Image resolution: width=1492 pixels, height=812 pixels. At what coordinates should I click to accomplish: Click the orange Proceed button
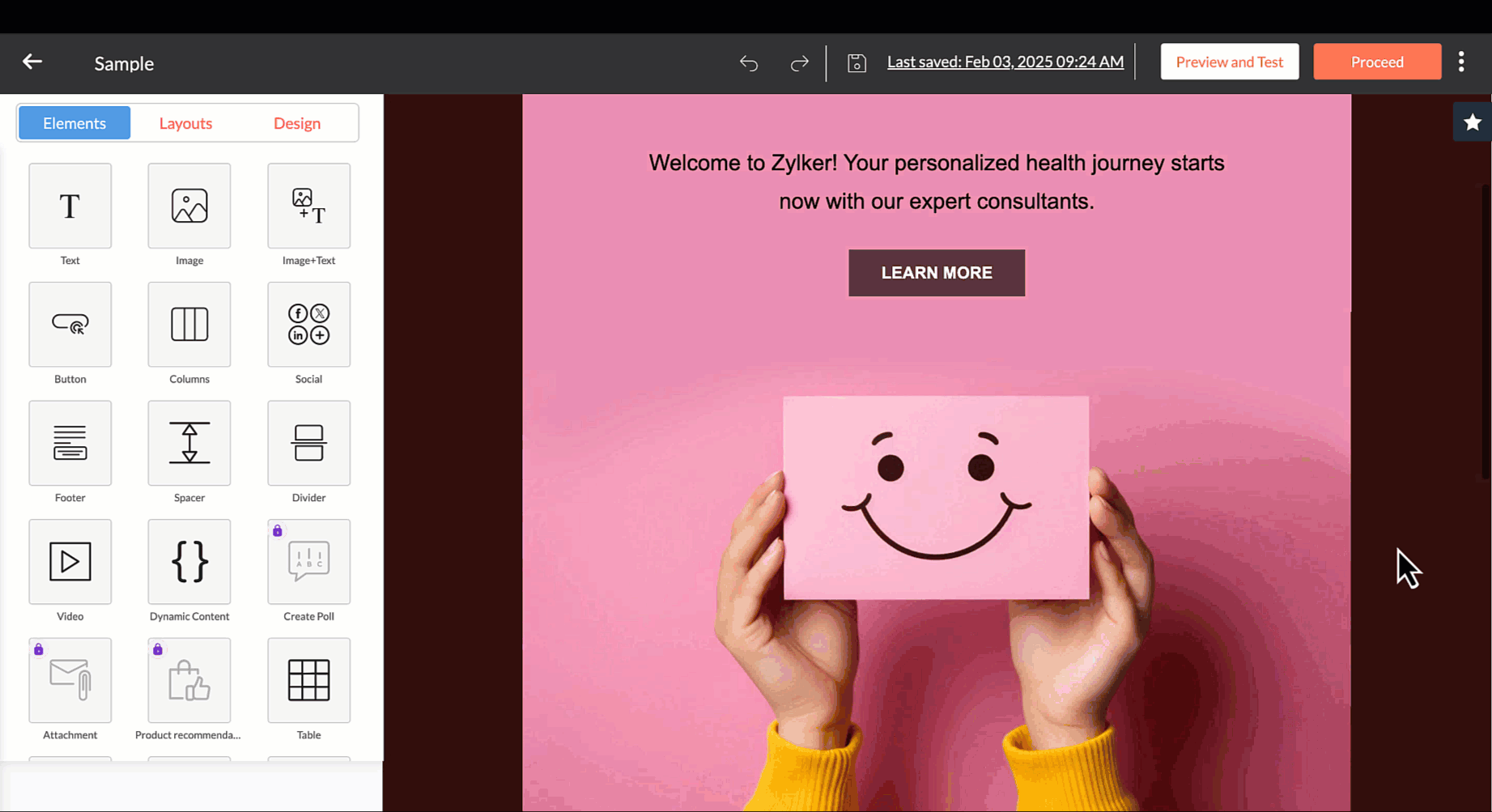click(1377, 62)
